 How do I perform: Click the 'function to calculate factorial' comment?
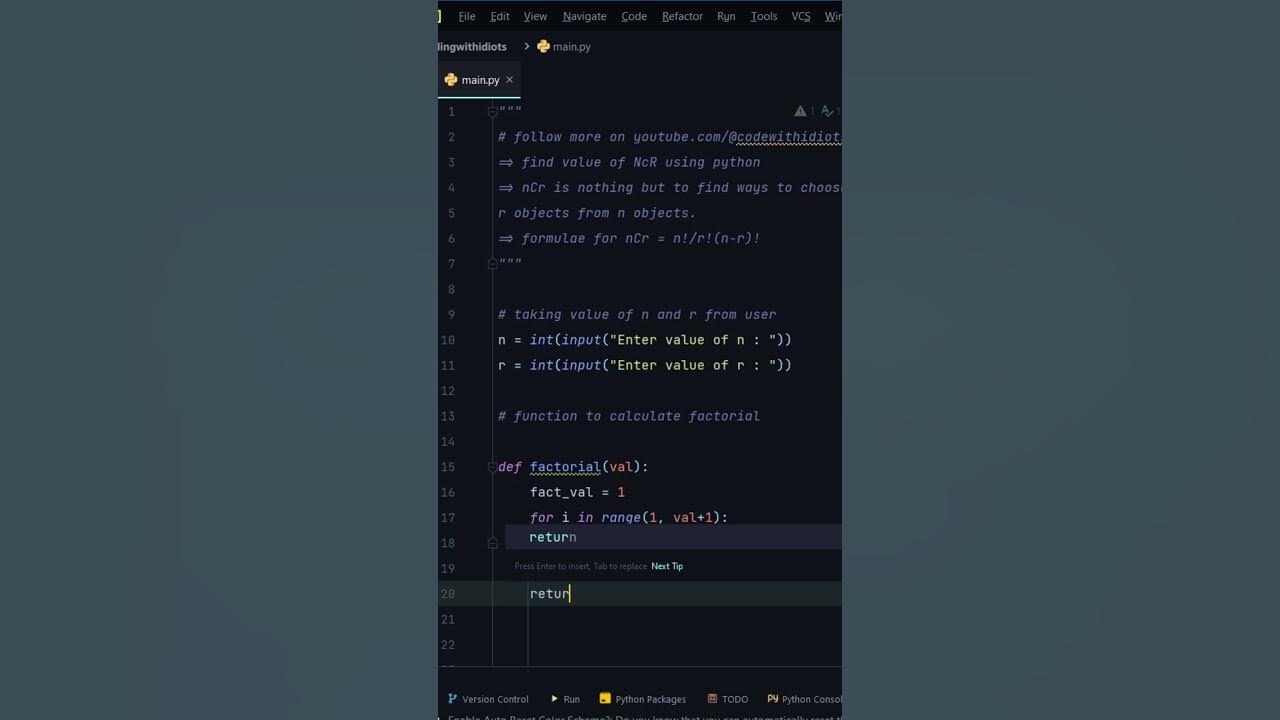point(629,416)
